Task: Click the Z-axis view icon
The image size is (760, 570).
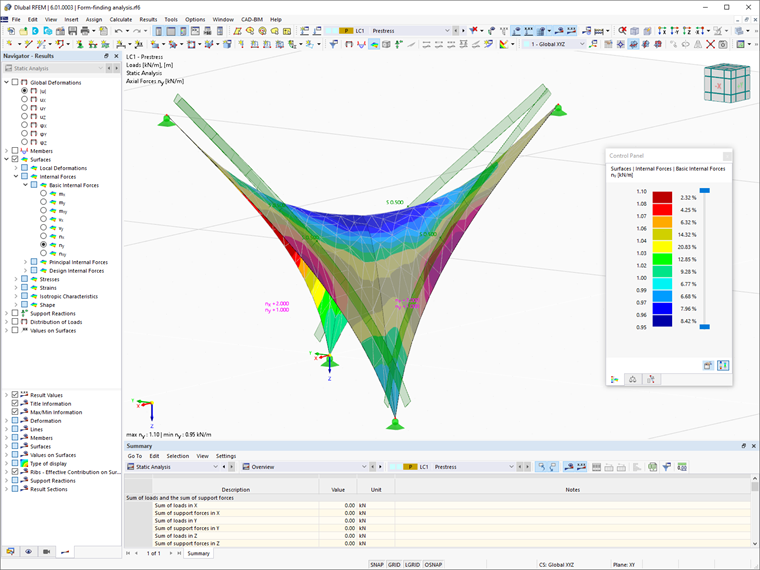Action: click(686, 31)
